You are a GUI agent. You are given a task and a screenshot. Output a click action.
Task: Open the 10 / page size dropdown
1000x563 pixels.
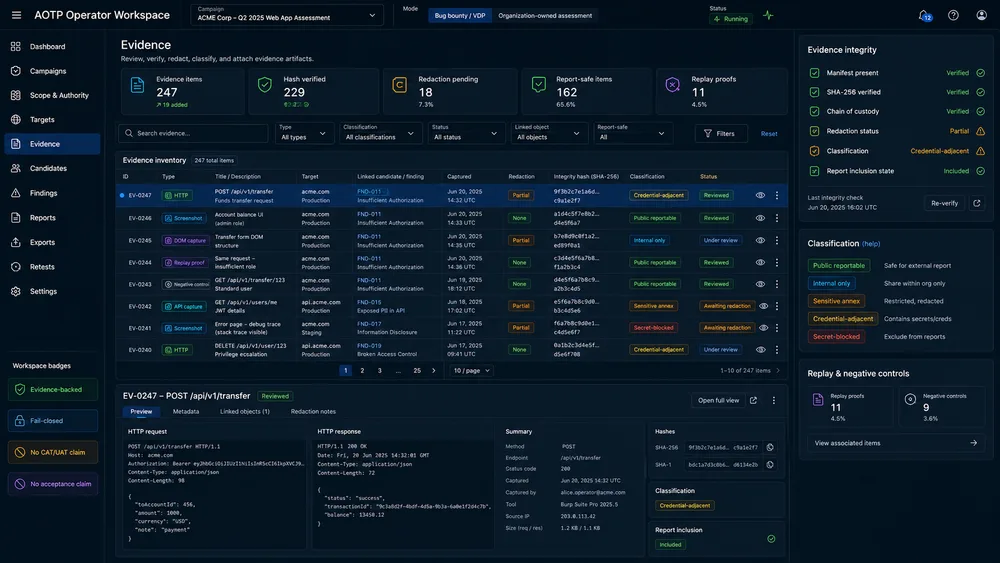click(x=471, y=370)
